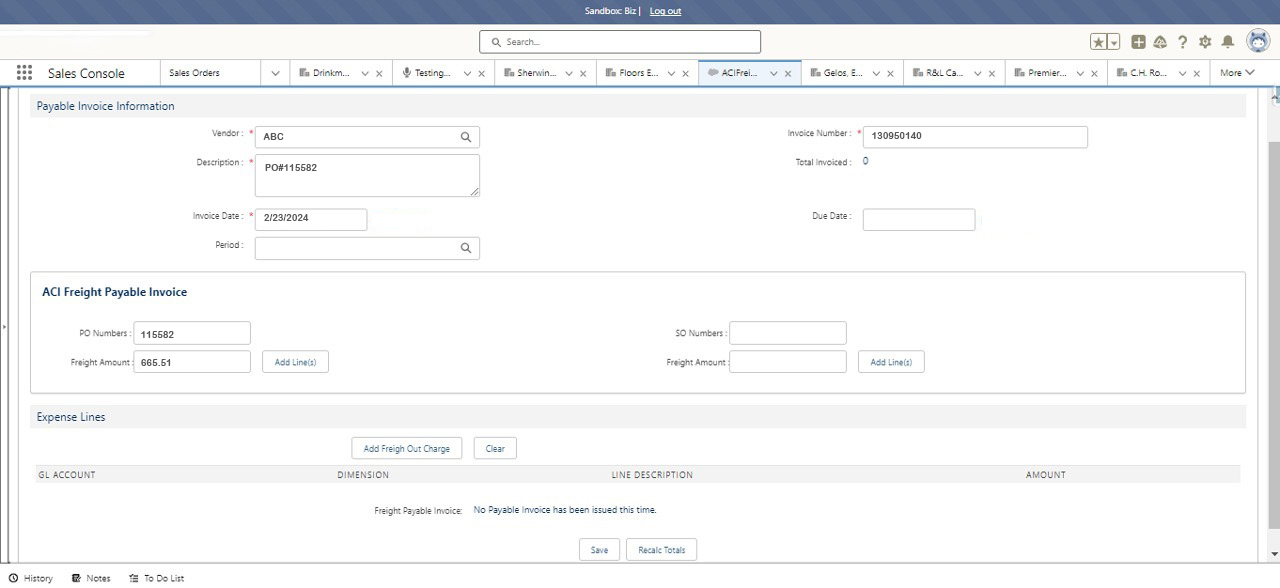Screen dimensions: 1280x588
Task: Open the Salesforce Trailhead guidance icon
Action: (1160, 42)
